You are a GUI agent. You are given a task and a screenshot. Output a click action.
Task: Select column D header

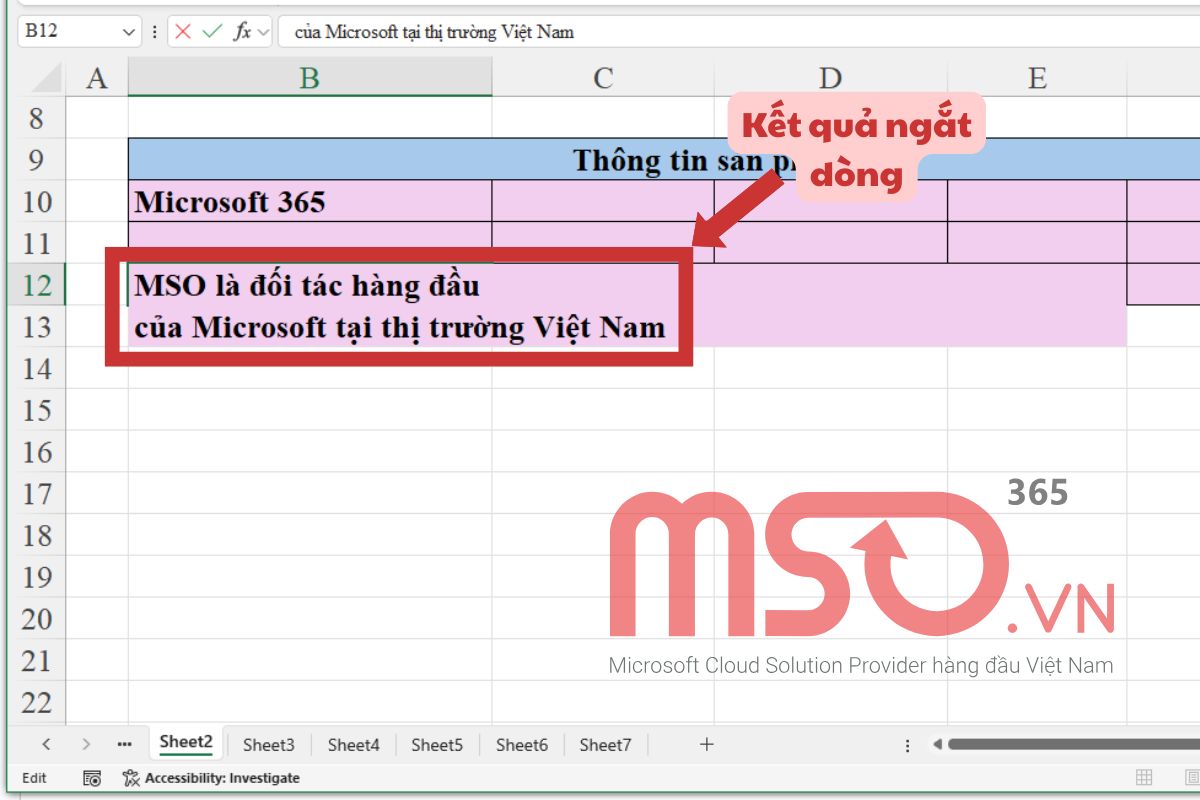830,78
